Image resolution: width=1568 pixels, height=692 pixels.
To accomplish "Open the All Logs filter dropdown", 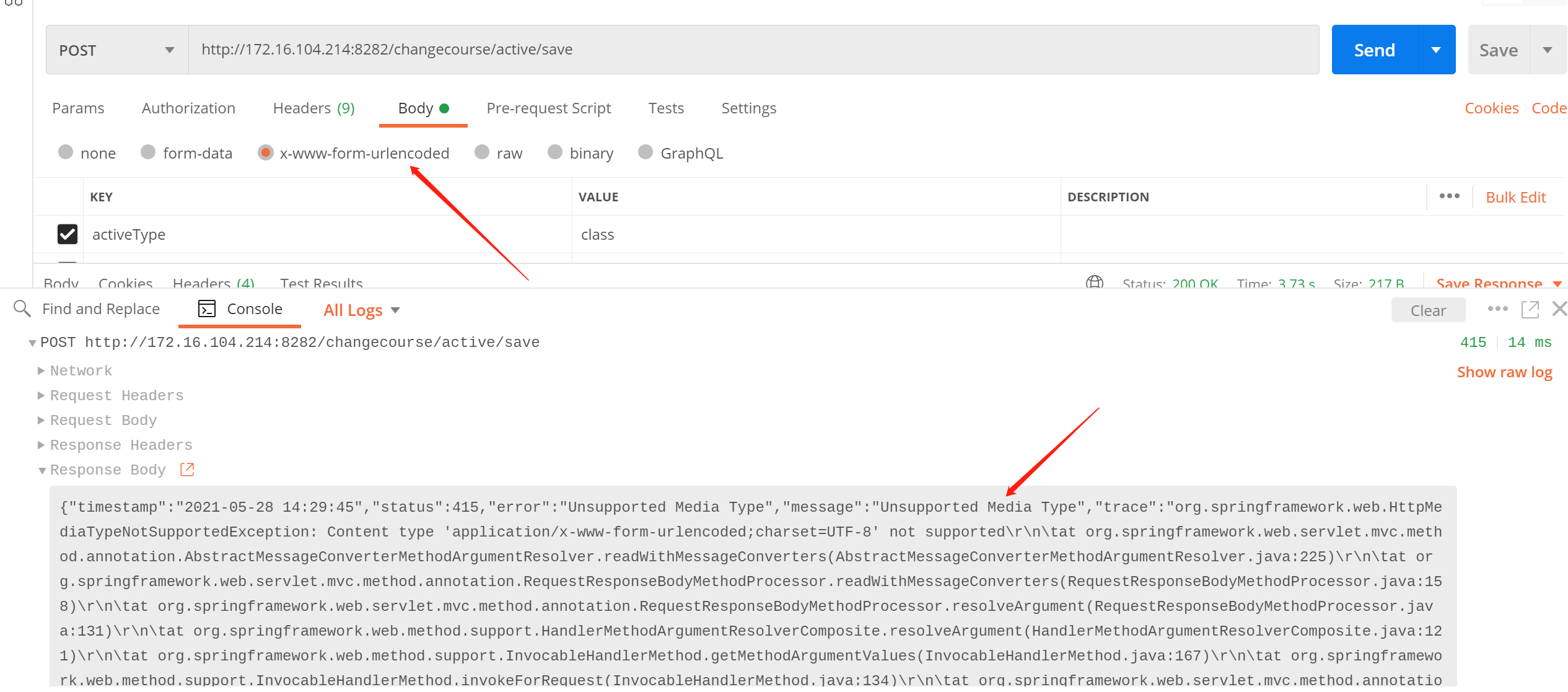I will click(x=361, y=310).
